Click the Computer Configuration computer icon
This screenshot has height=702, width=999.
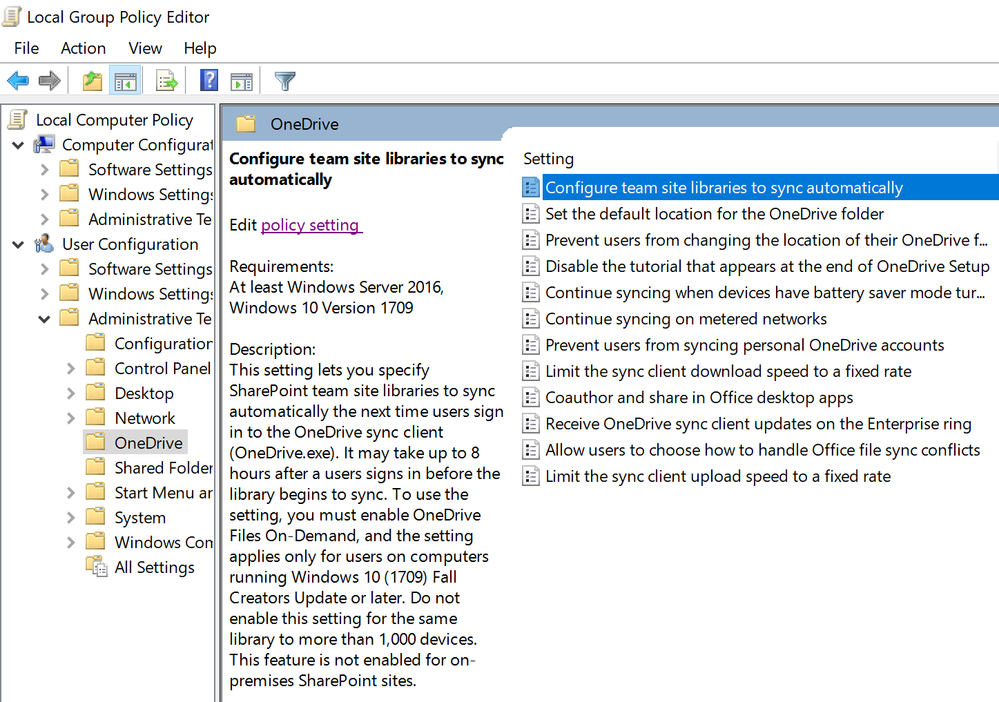44,145
